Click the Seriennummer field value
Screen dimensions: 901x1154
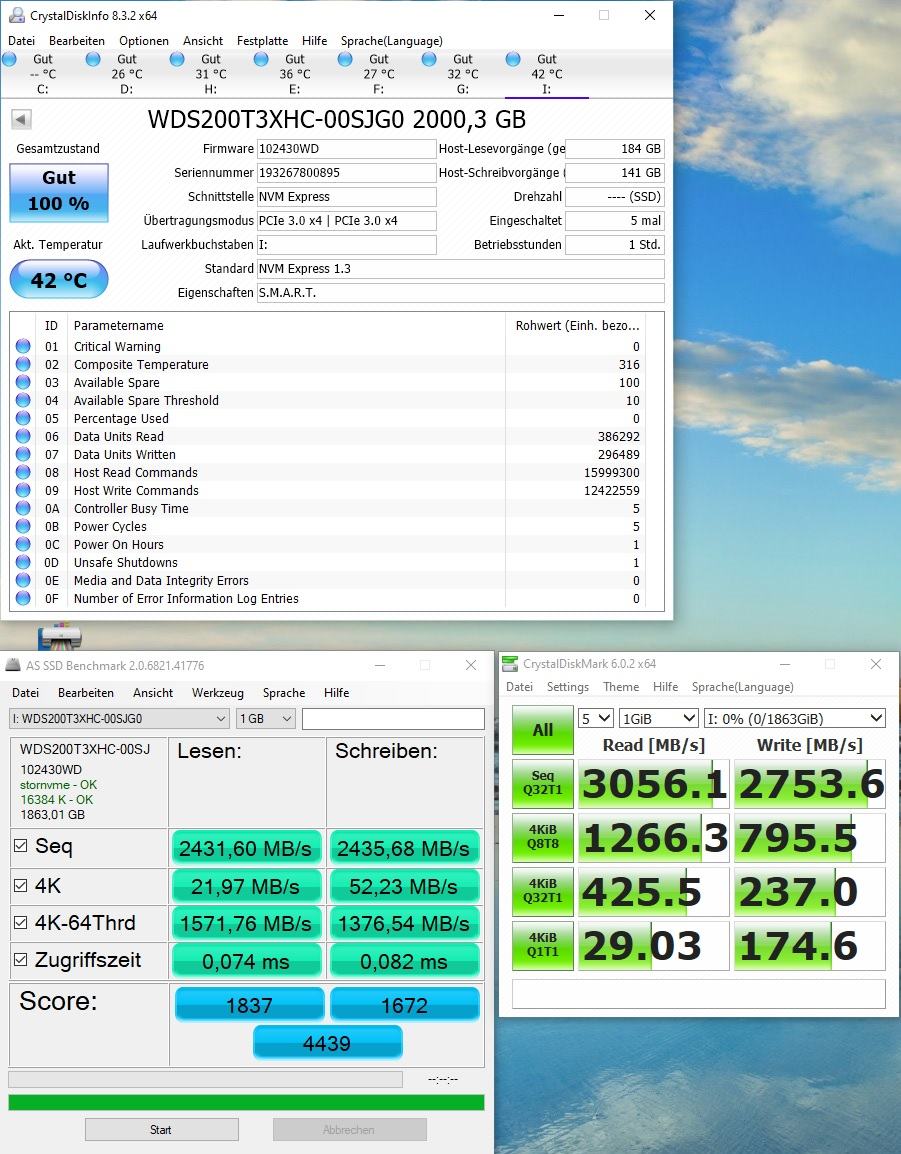346,173
